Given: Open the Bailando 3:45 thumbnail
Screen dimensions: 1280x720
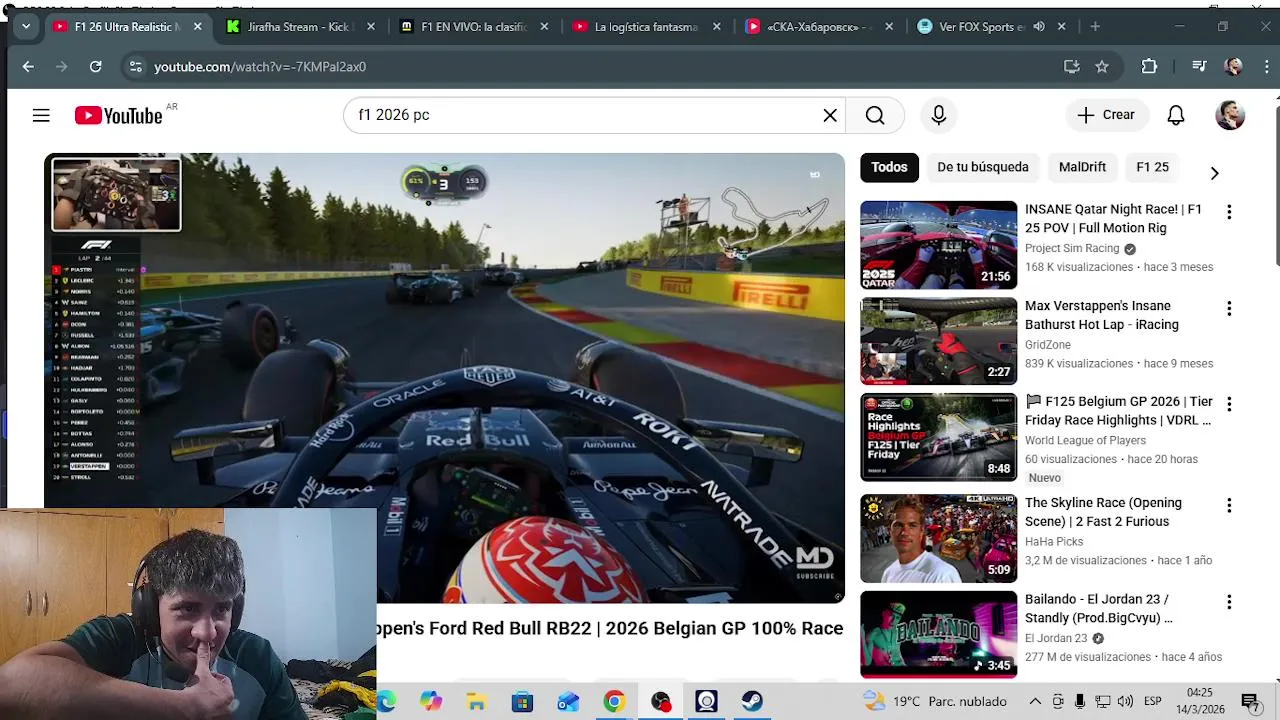Looking at the screenshot, I should (x=938, y=634).
